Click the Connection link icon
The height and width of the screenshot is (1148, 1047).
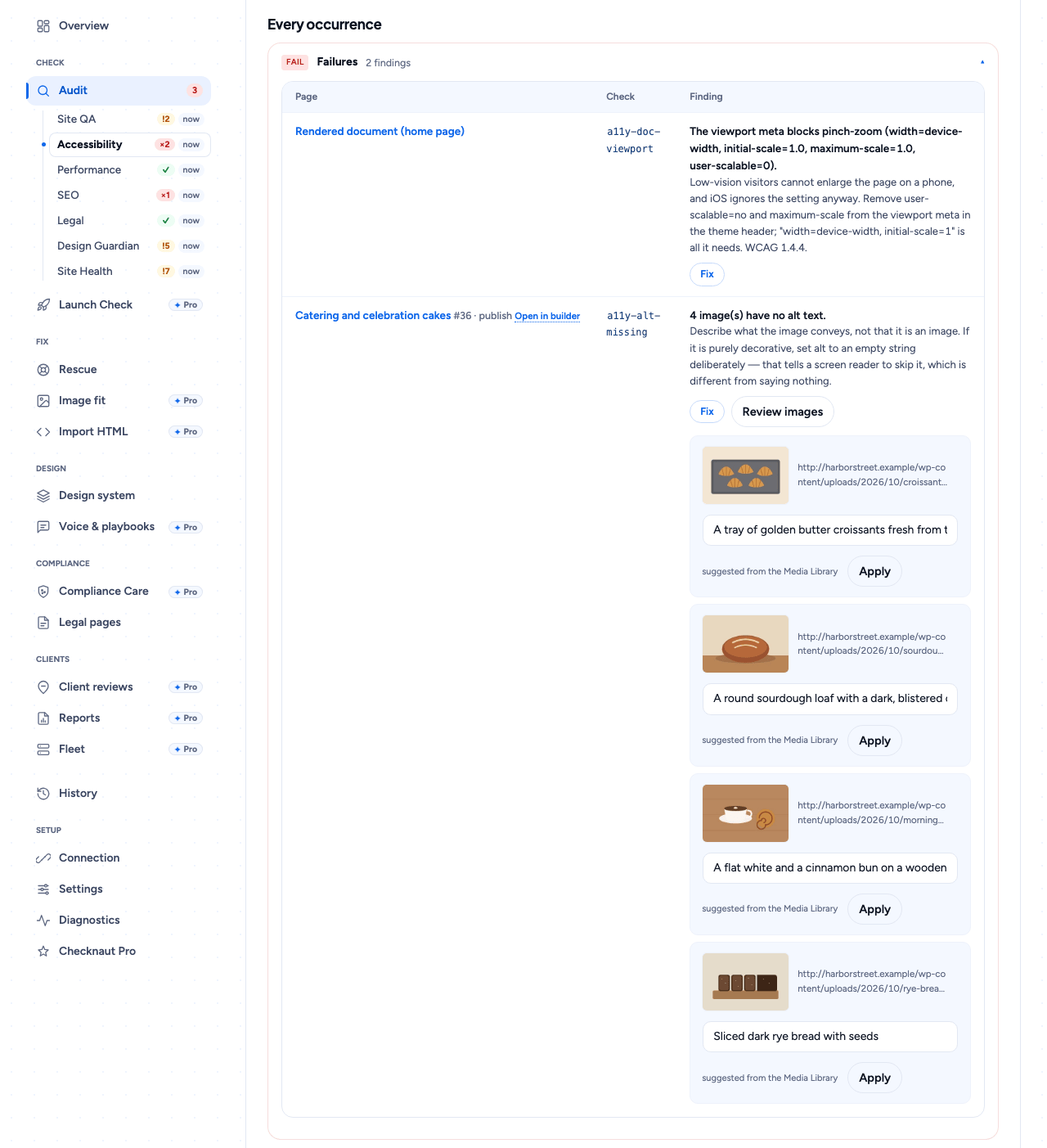(43, 858)
